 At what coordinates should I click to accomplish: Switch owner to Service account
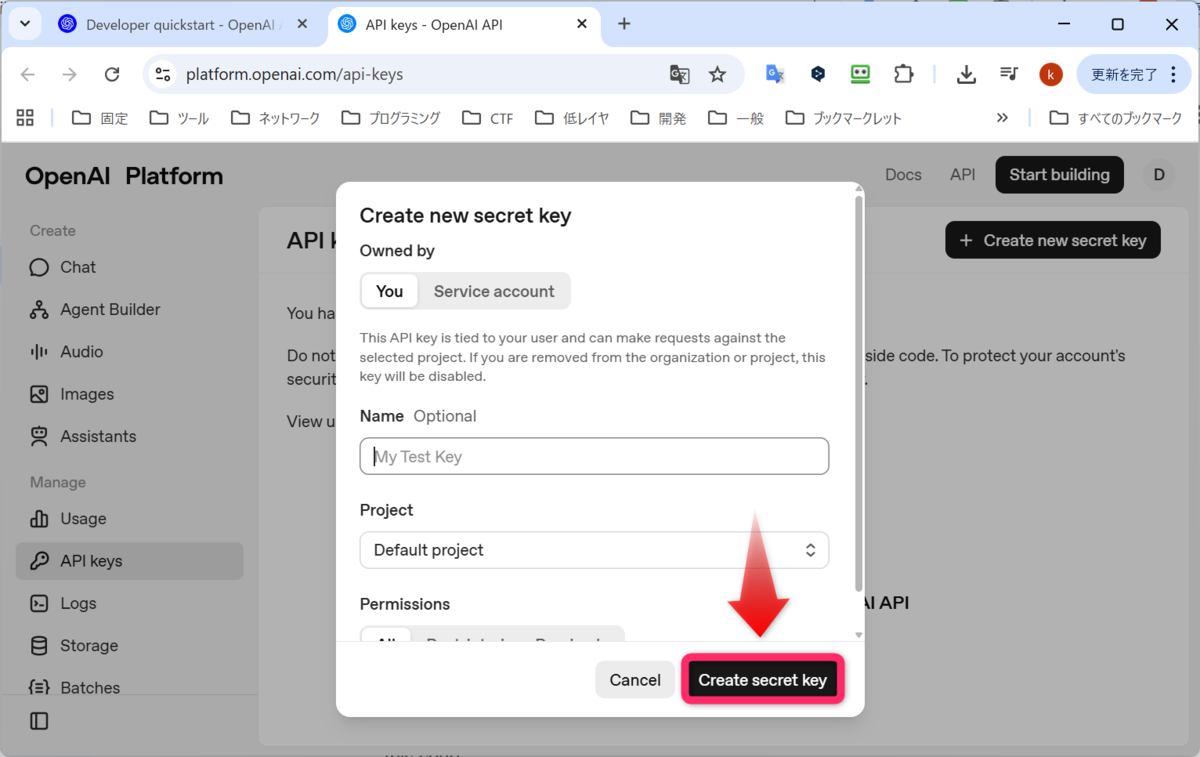[494, 291]
